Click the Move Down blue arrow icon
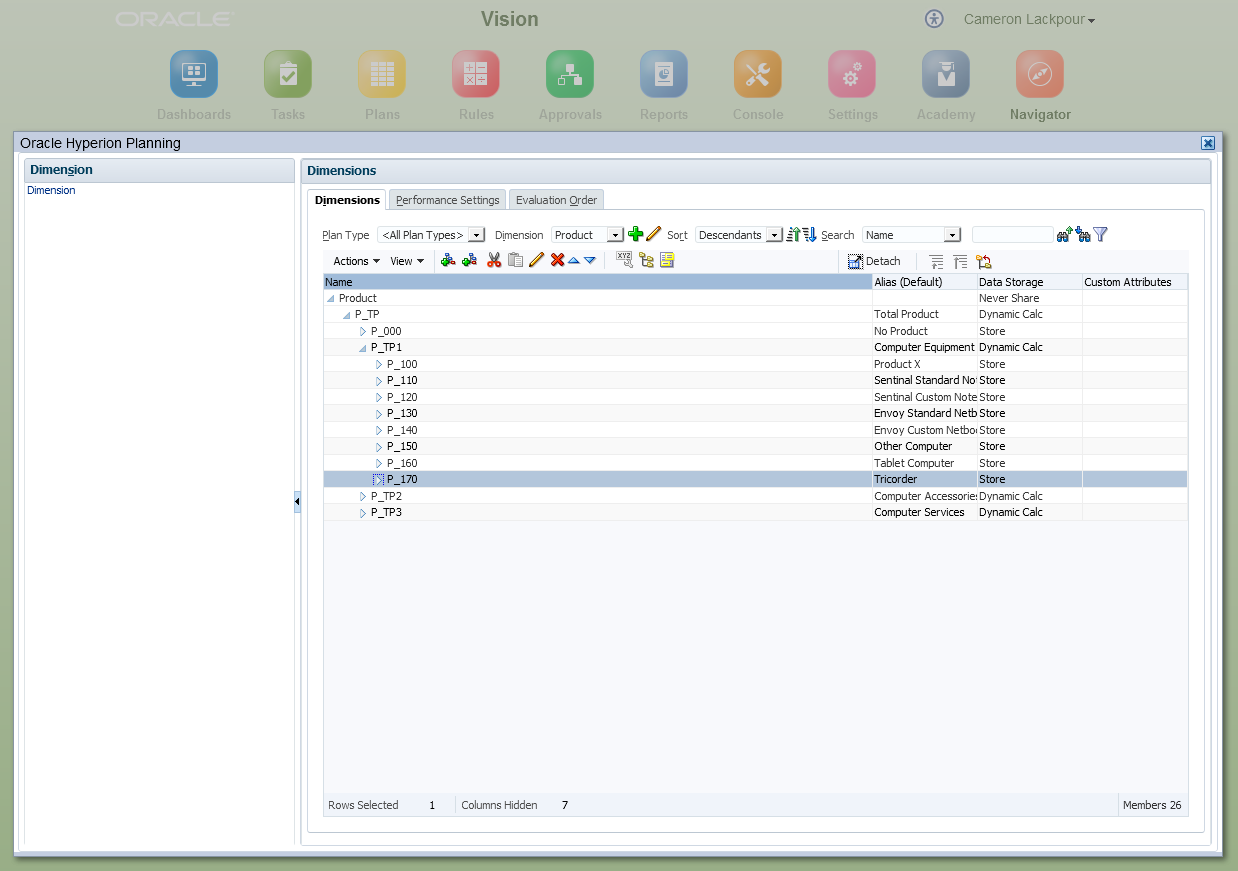This screenshot has height=871, width=1238. 590,260
